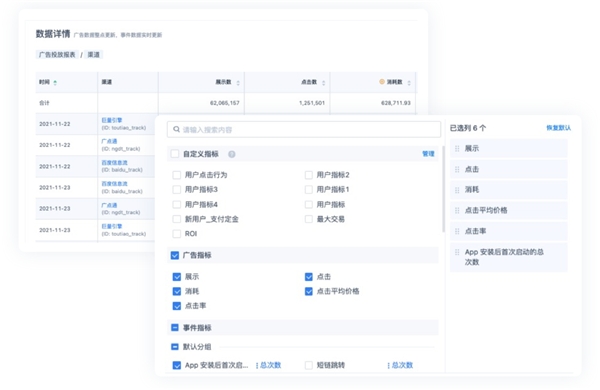600x390 pixels.
Task: Toggle the 广告指标 group checkbox
Action: pyautogui.click(x=175, y=255)
